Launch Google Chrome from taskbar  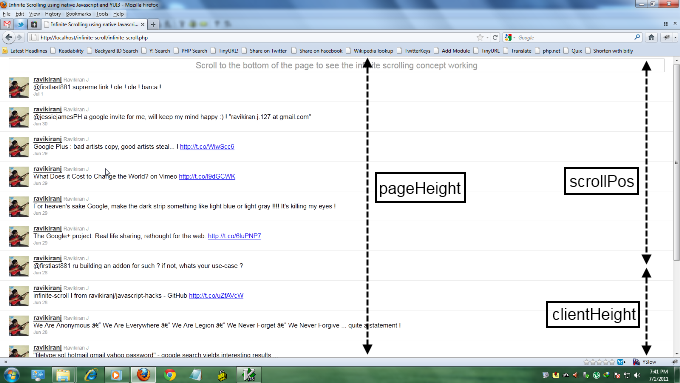(x=170, y=375)
